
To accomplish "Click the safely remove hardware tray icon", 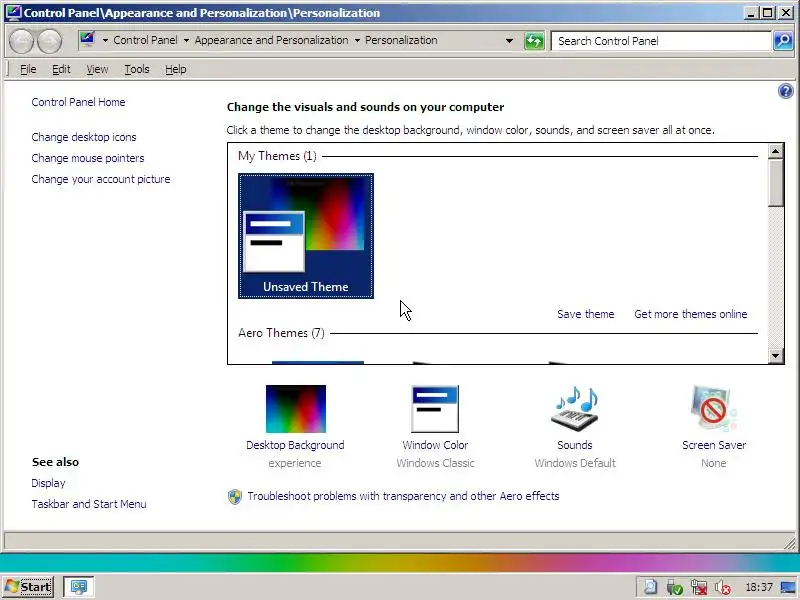I will click(674, 587).
